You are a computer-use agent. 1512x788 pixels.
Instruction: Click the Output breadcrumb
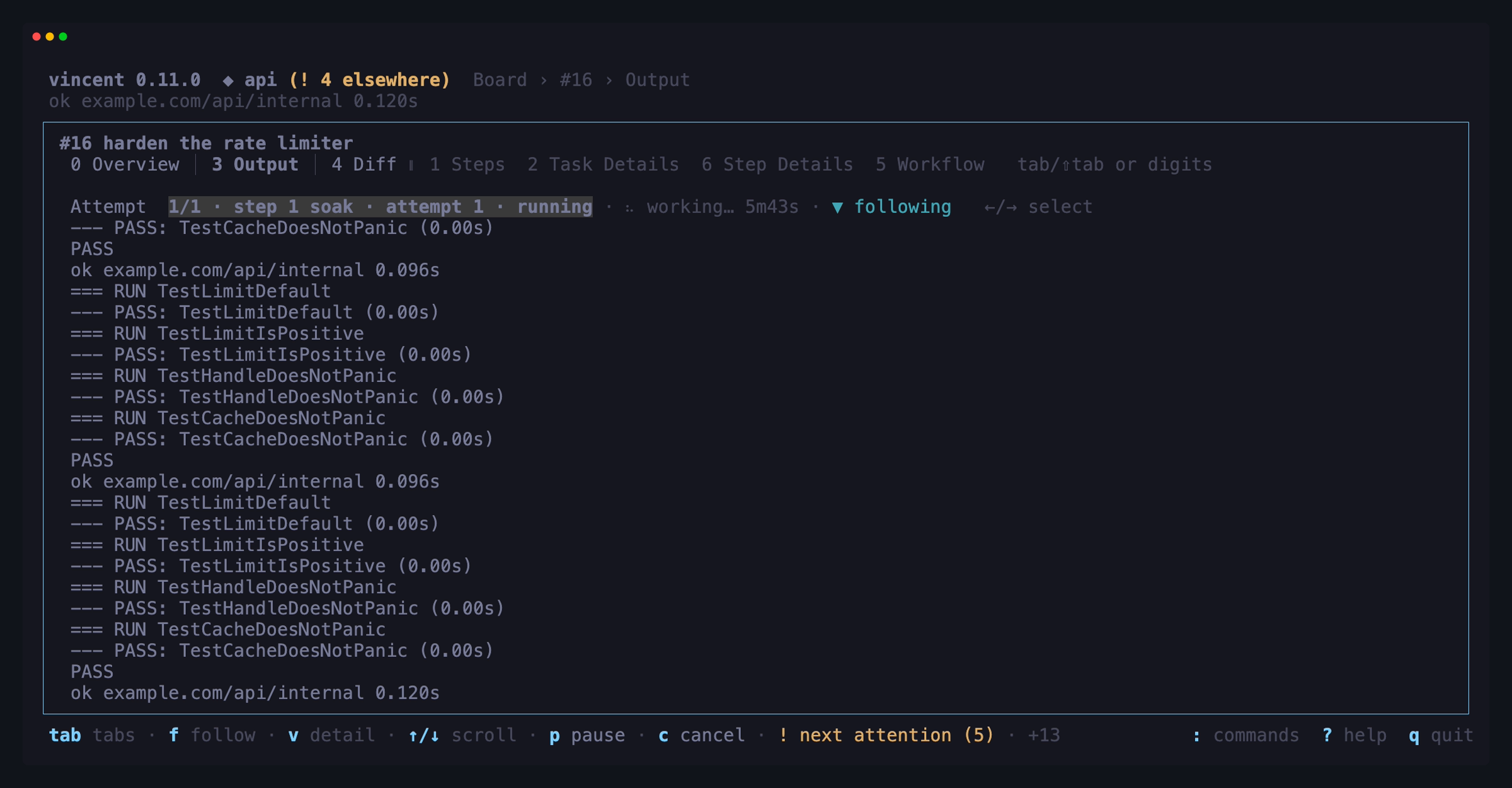[657, 80]
